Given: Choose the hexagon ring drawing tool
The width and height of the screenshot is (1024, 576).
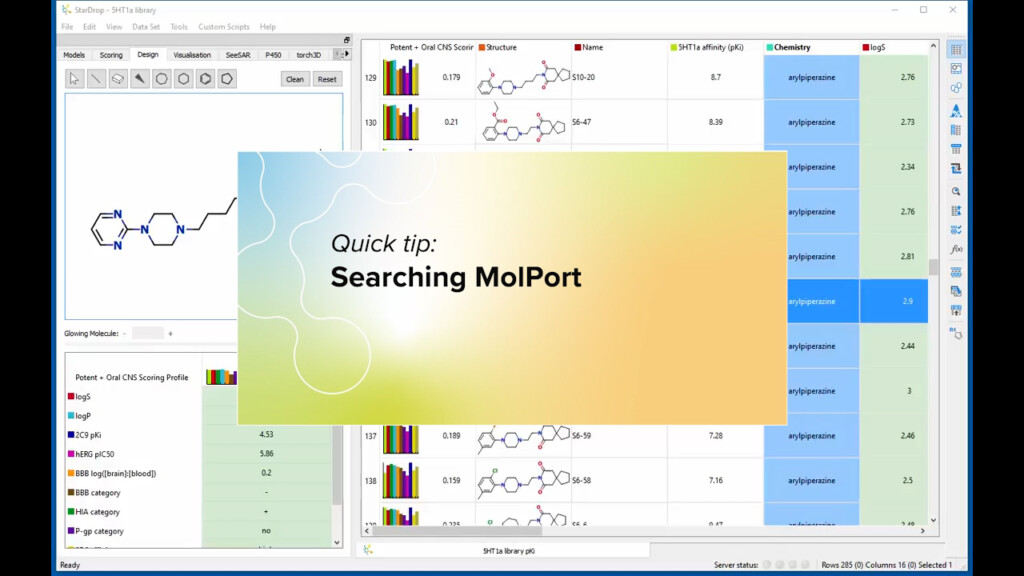Looking at the screenshot, I should [183, 78].
